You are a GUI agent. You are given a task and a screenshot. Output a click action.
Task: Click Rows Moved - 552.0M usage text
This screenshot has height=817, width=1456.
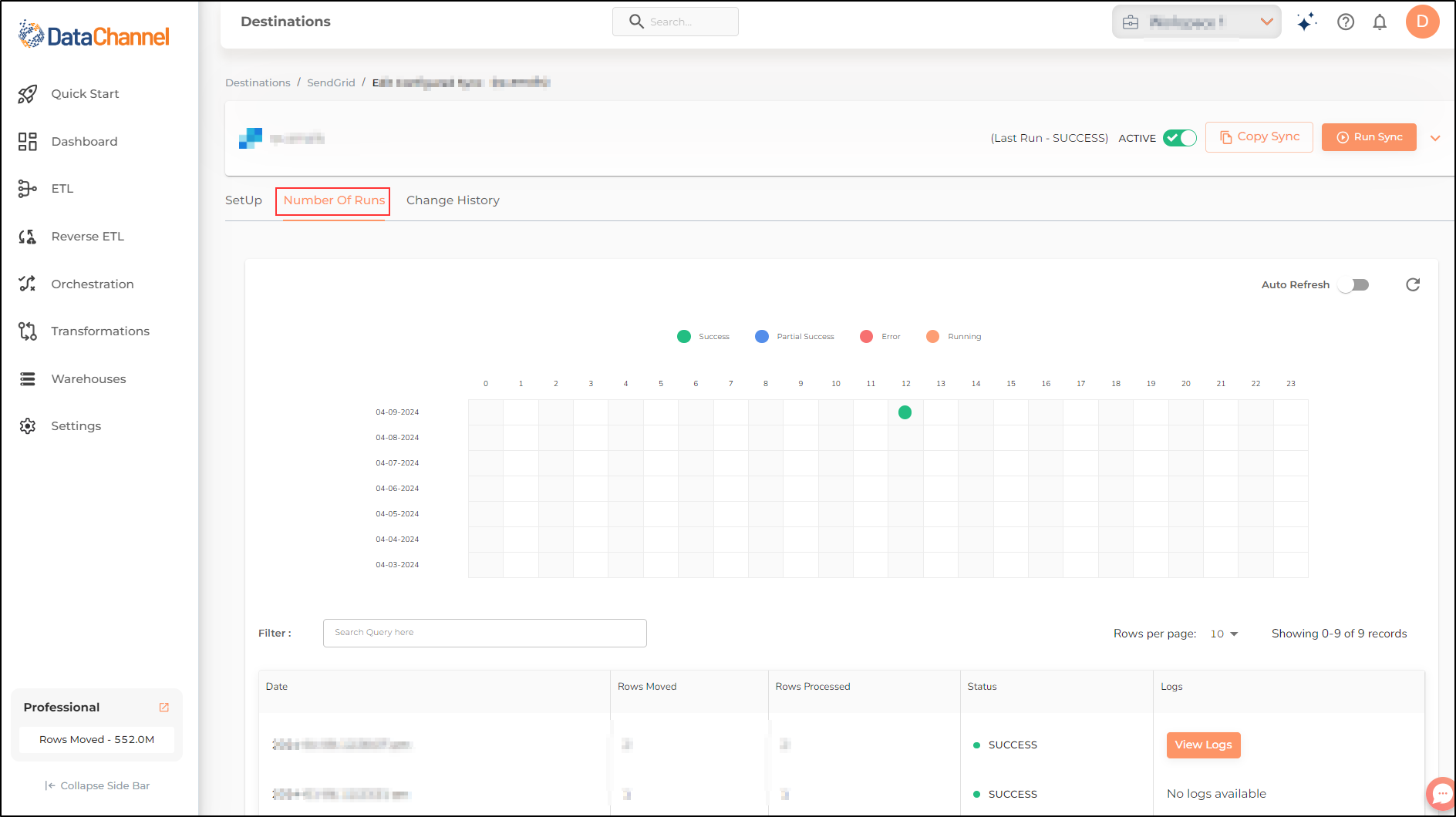[96, 740]
